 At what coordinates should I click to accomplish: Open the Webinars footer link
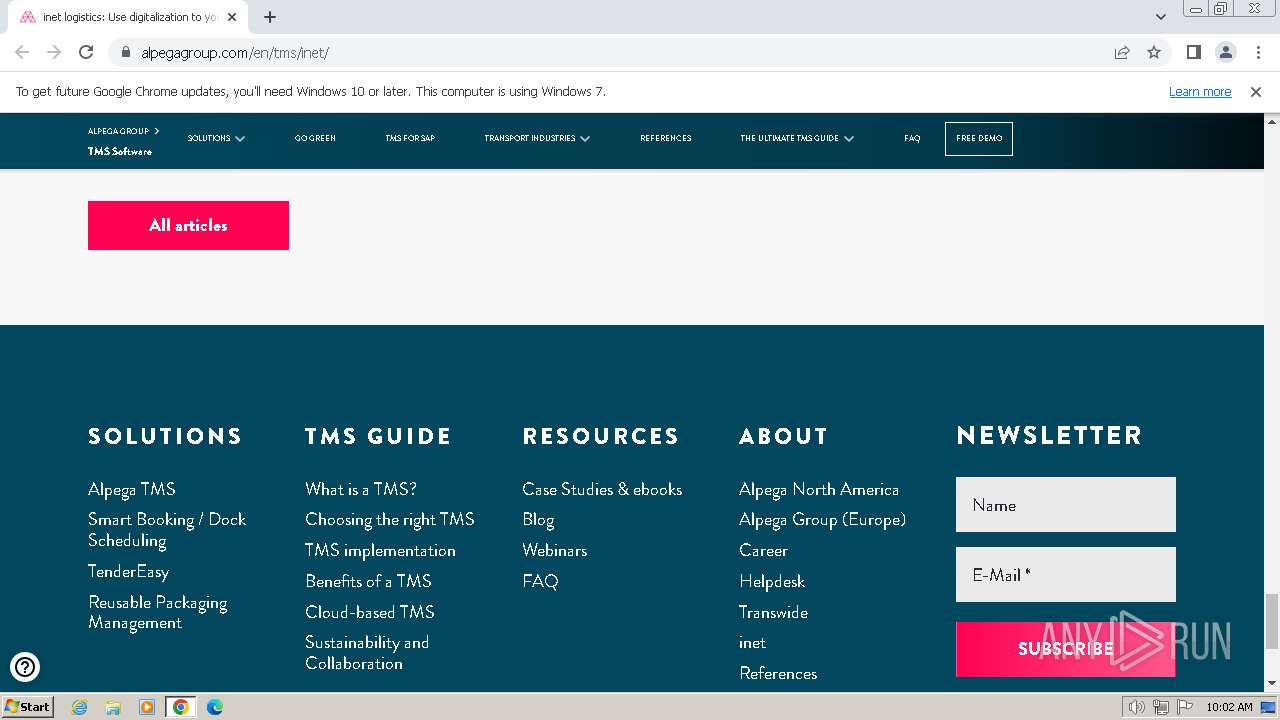[x=554, y=550]
